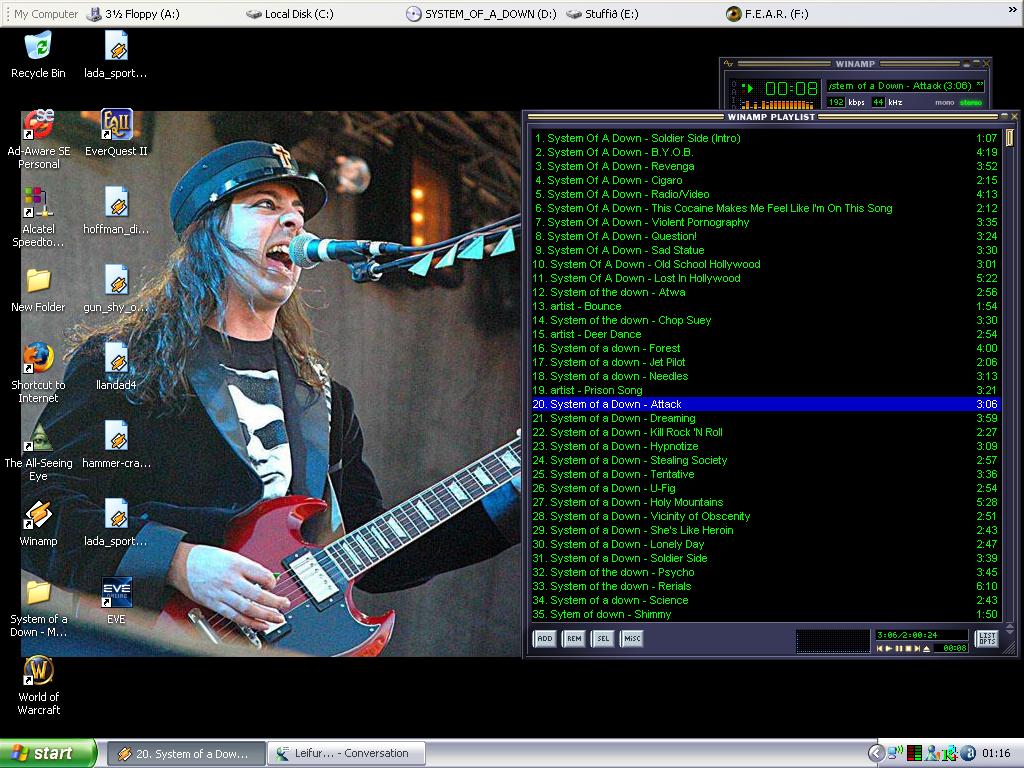Pause playback from playlist mini controls

point(899,648)
